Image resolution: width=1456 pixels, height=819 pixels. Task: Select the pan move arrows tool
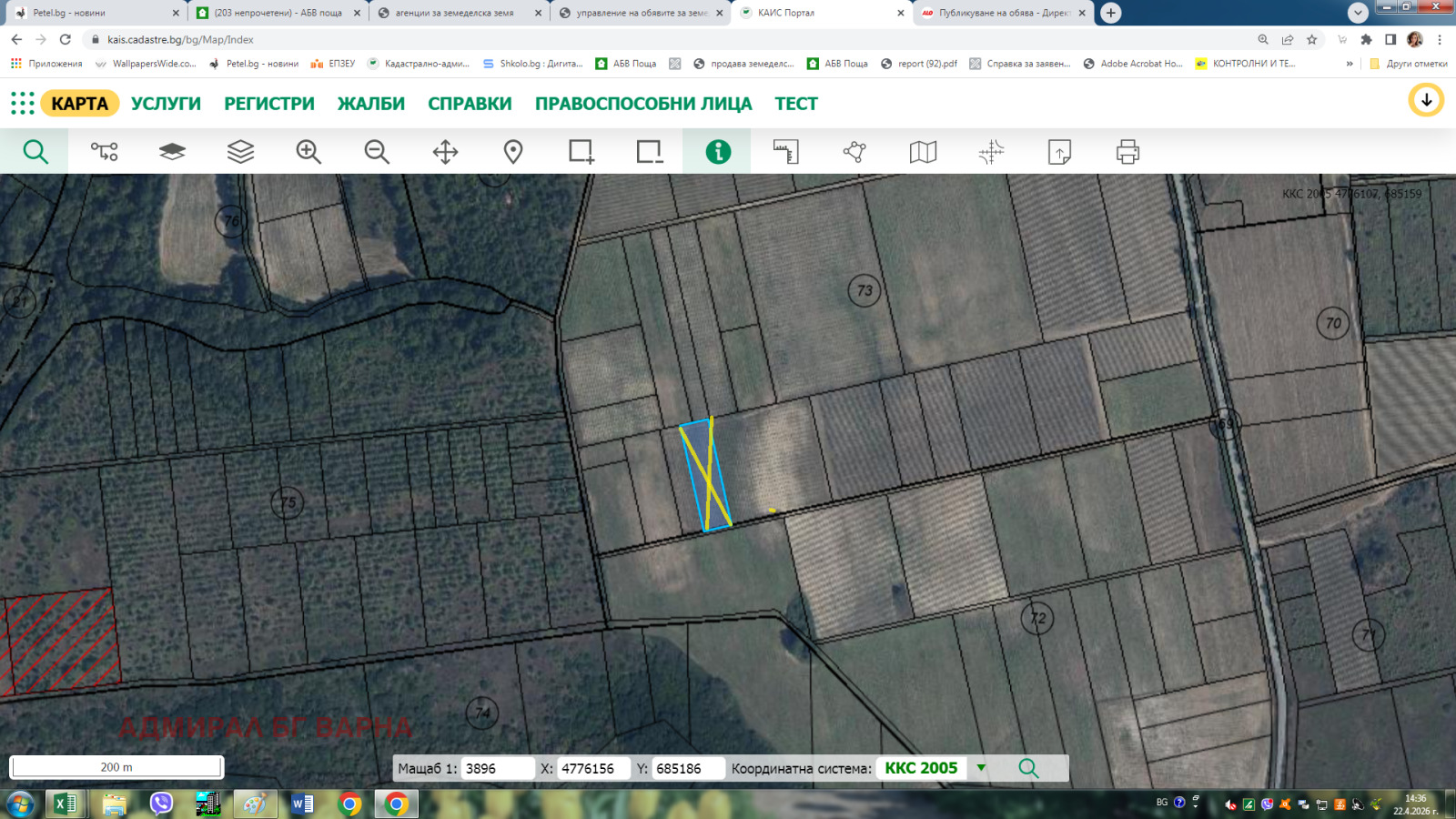click(x=445, y=151)
